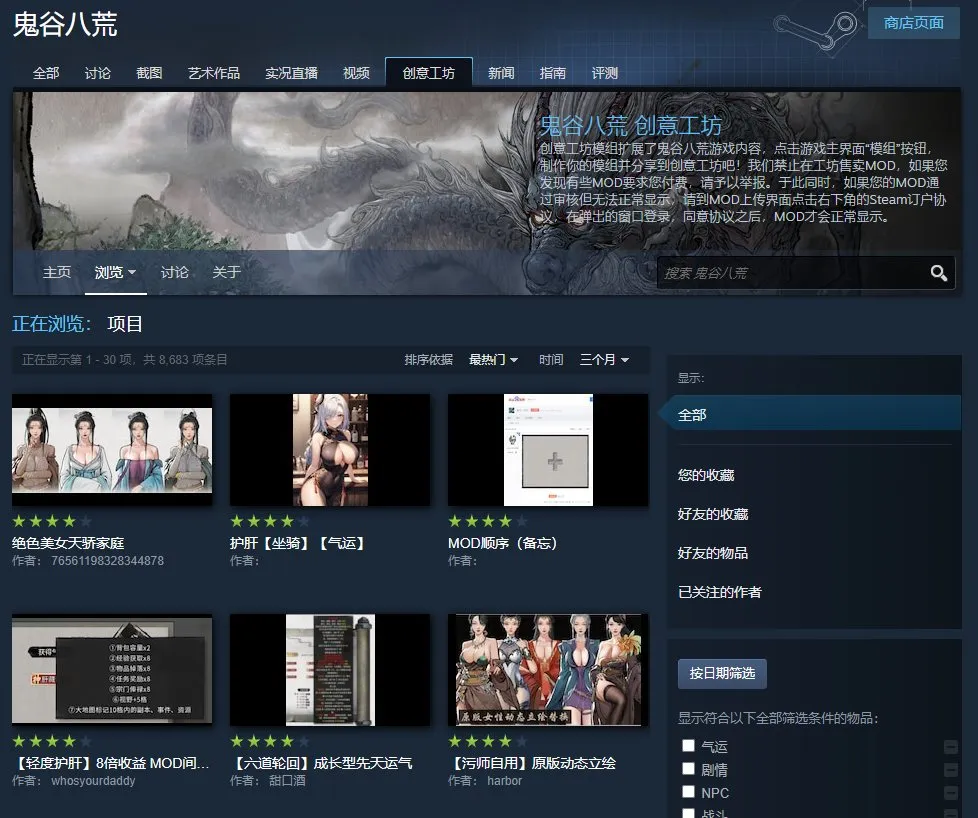978x818 pixels.
Task: Click the minus exclude icon beside 气运
Action: (x=951, y=746)
